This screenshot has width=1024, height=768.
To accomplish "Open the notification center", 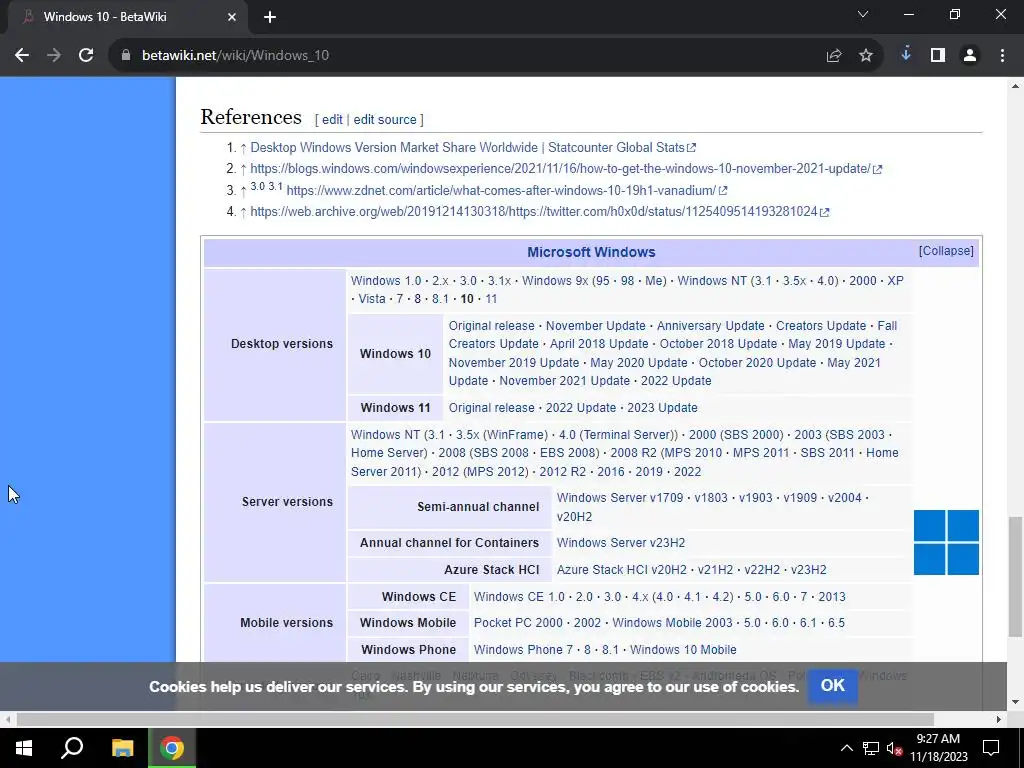I will coord(991,748).
